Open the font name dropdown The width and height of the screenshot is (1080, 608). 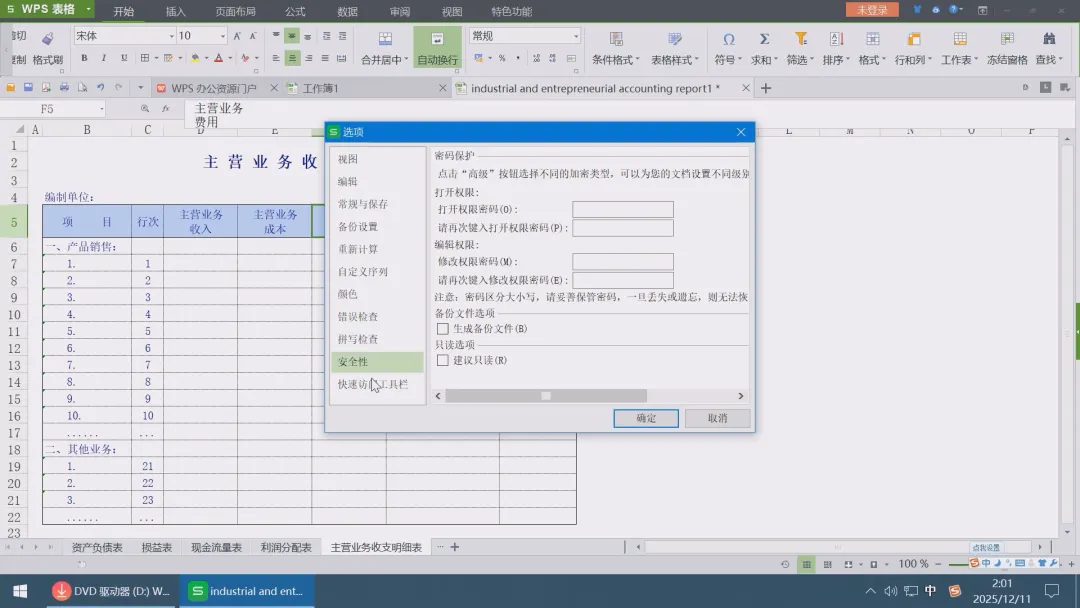pos(172,36)
